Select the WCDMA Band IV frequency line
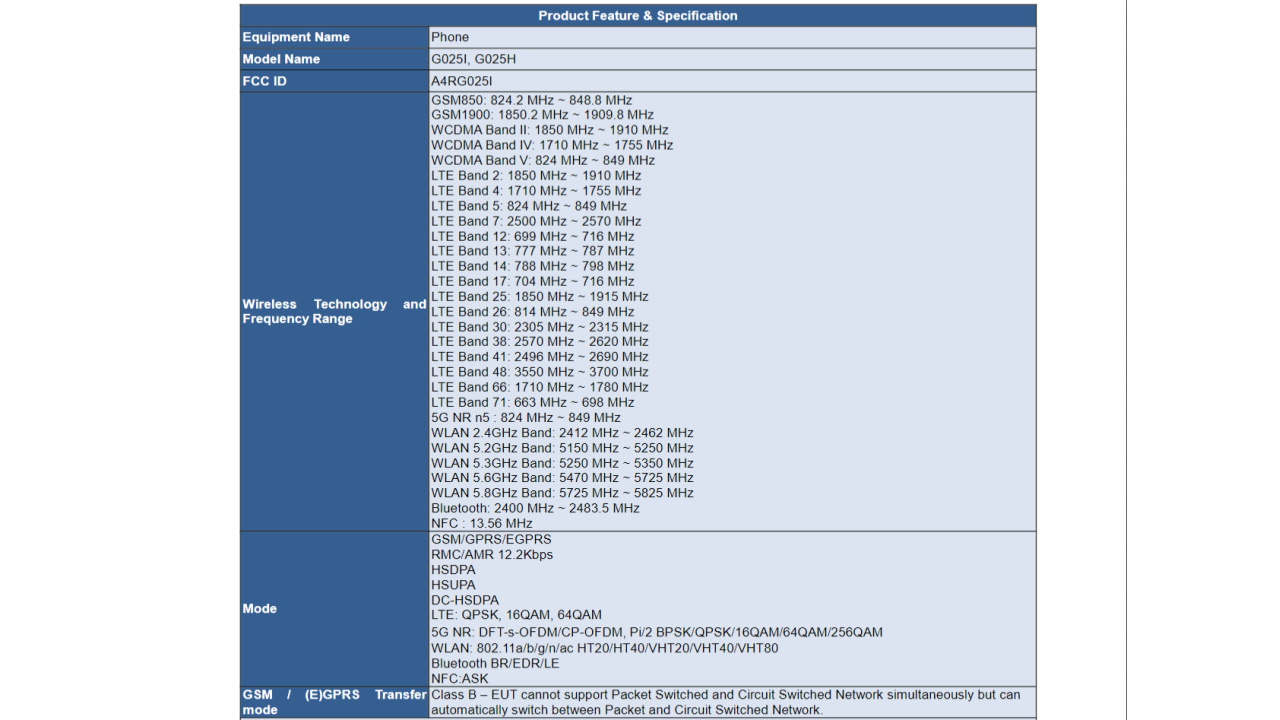Screen dimensions: 1280x720 552,145
